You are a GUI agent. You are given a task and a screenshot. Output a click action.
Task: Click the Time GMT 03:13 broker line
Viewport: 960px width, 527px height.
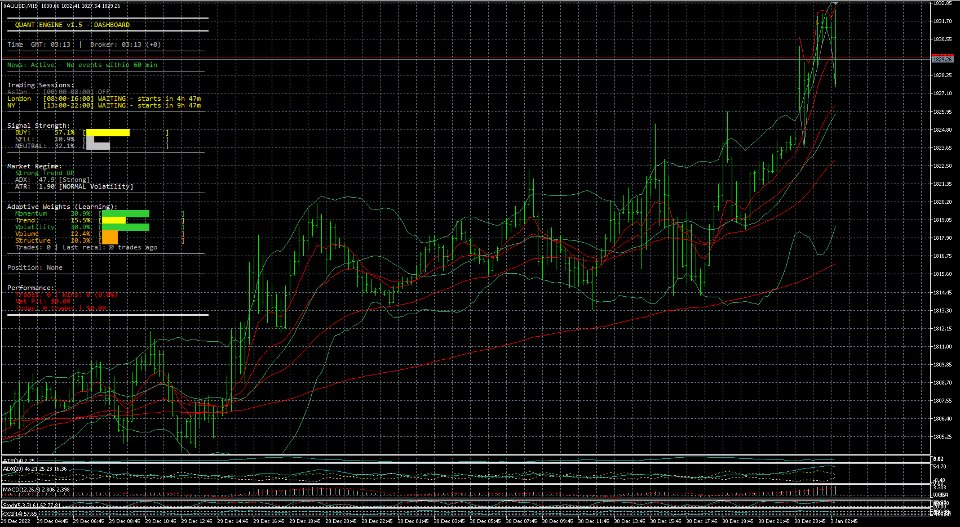click(x=84, y=45)
